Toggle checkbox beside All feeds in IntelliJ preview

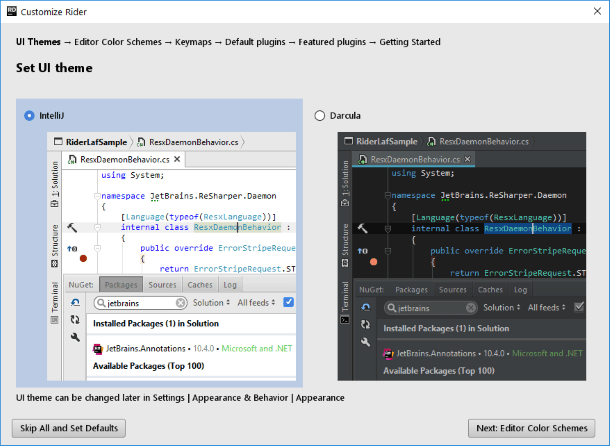pyautogui.click(x=289, y=302)
